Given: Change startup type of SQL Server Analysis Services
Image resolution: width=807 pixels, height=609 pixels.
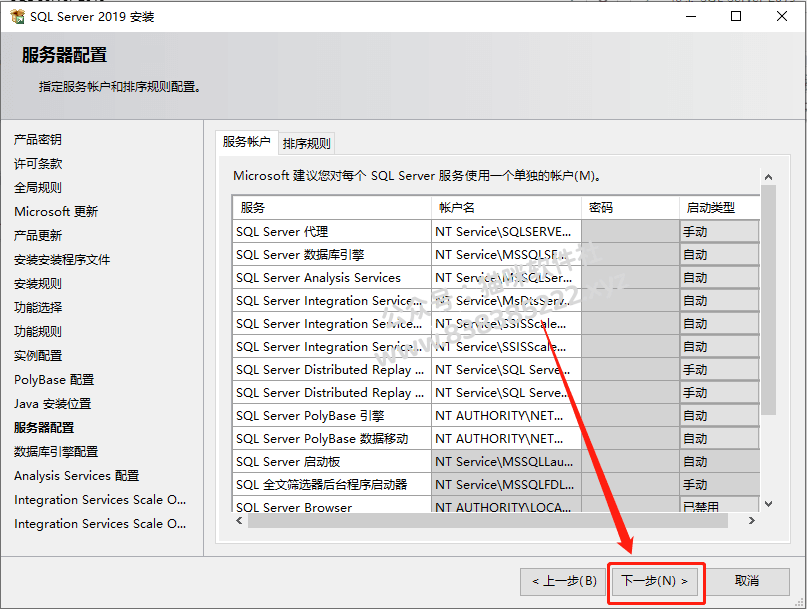Looking at the screenshot, I should click(720, 278).
